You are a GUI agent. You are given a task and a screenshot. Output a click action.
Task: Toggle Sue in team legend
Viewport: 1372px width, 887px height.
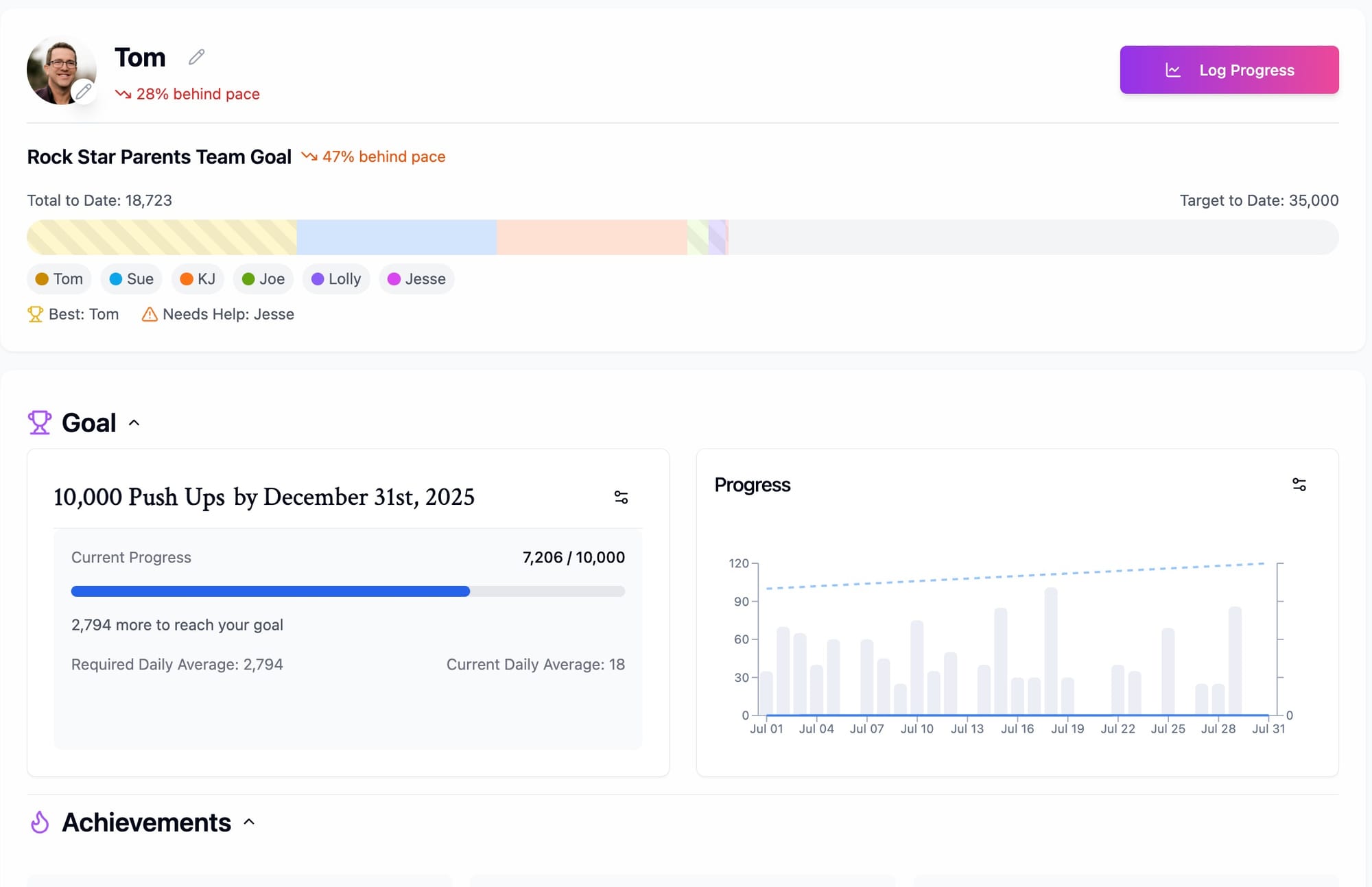pos(131,279)
